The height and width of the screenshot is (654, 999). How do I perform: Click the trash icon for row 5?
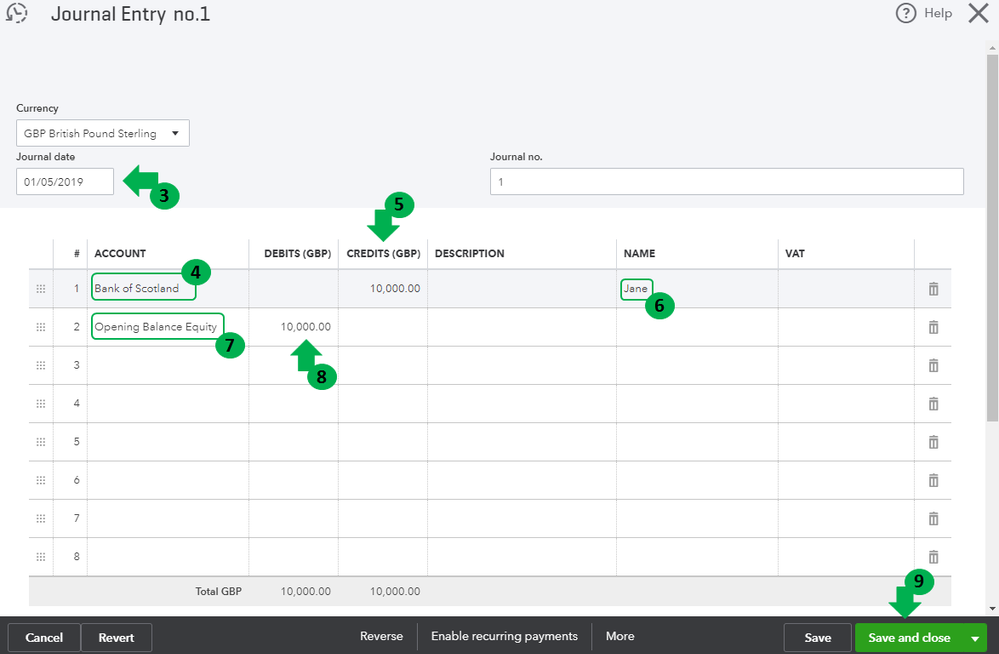[x=933, y=442]
